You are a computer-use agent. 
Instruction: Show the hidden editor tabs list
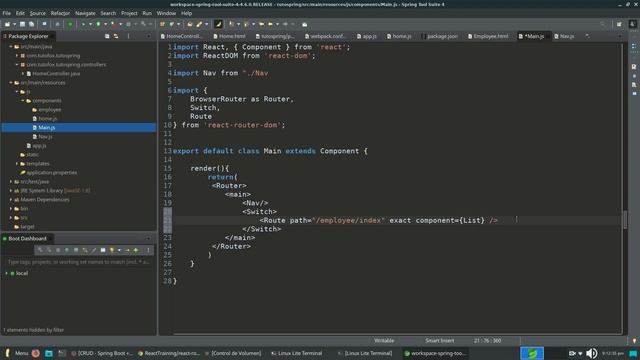(587, 36)
